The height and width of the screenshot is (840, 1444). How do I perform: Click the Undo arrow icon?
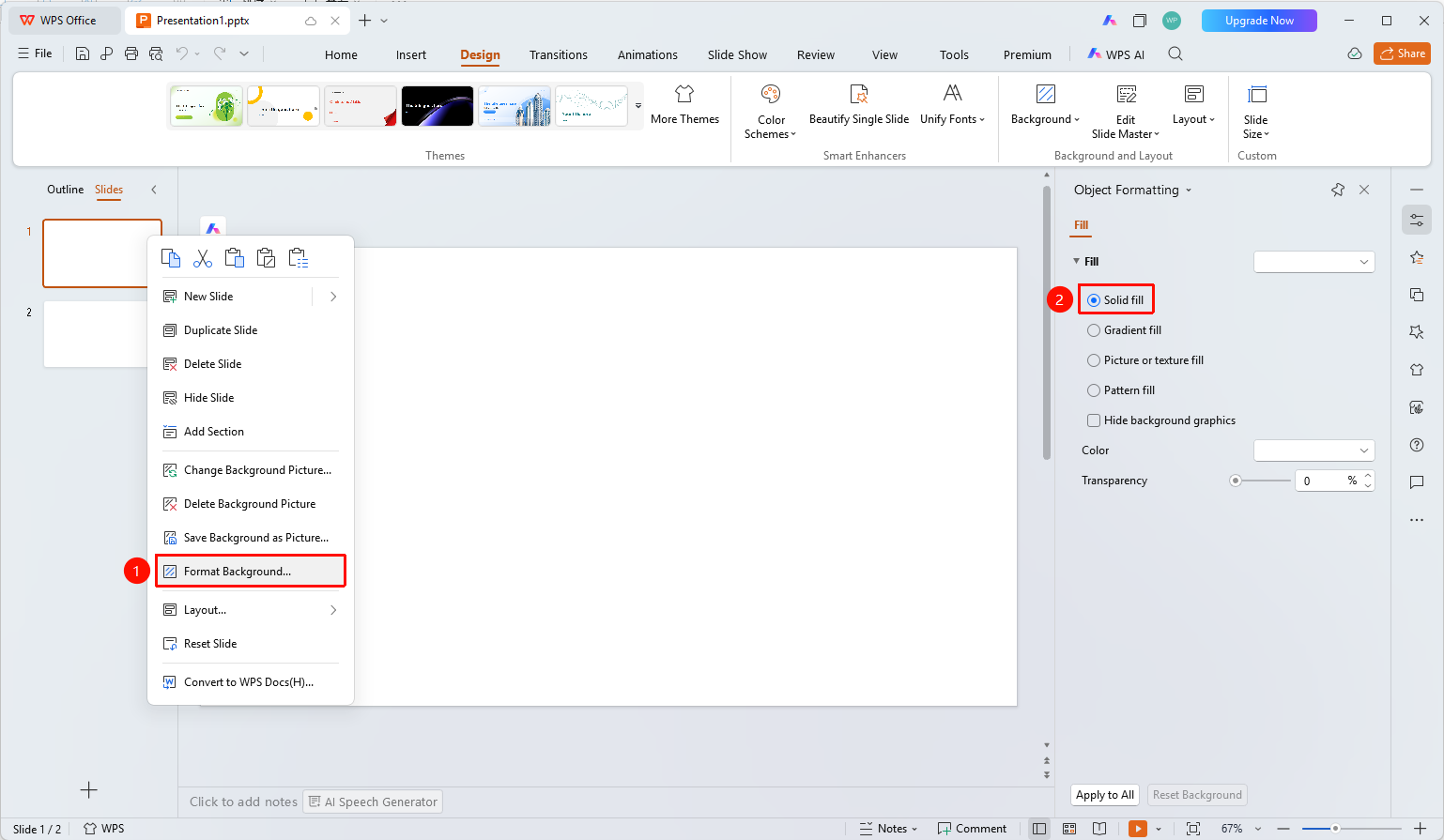click(x=182, y=53)
